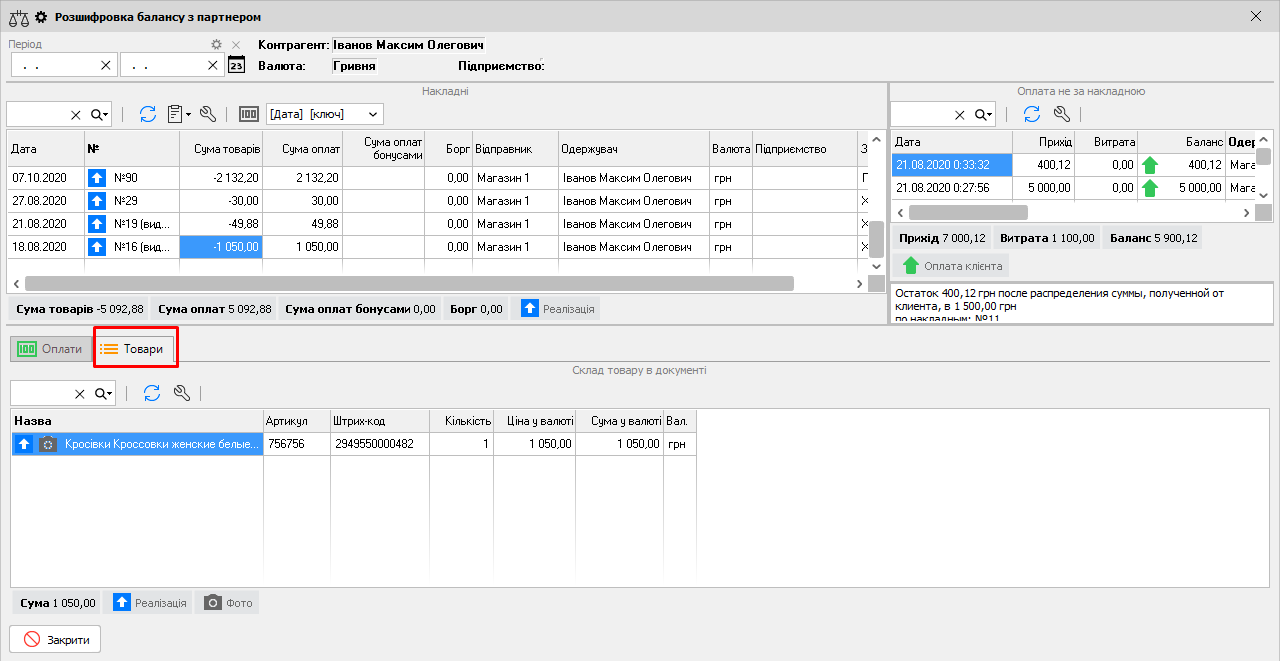Switch to the Оплати tab

click(x=50, y=349)
